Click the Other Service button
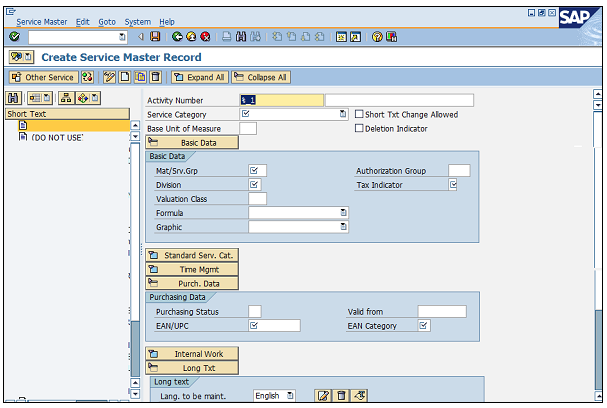 click(x=43, y=77)
